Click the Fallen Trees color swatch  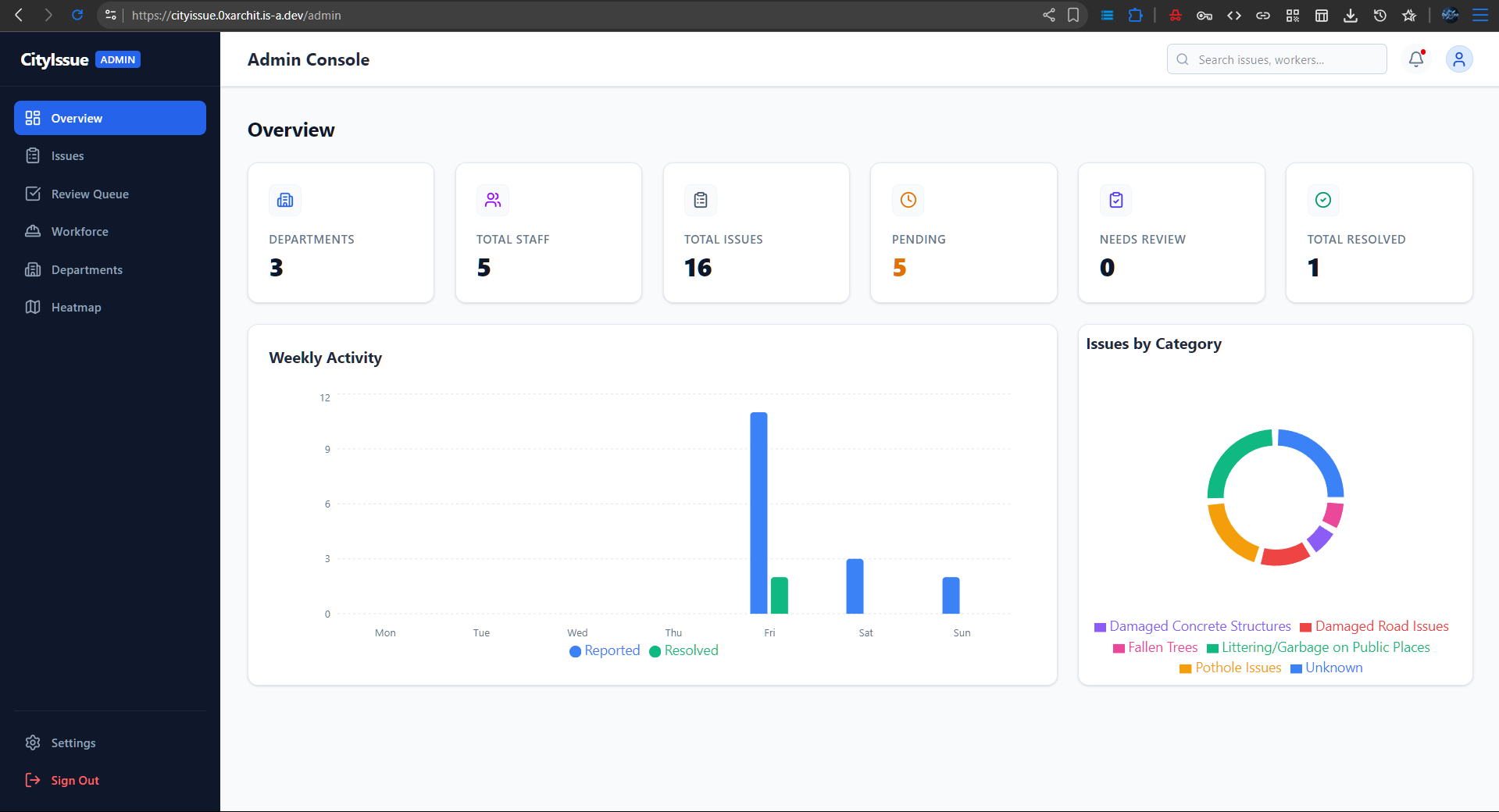click(1119, 647)
